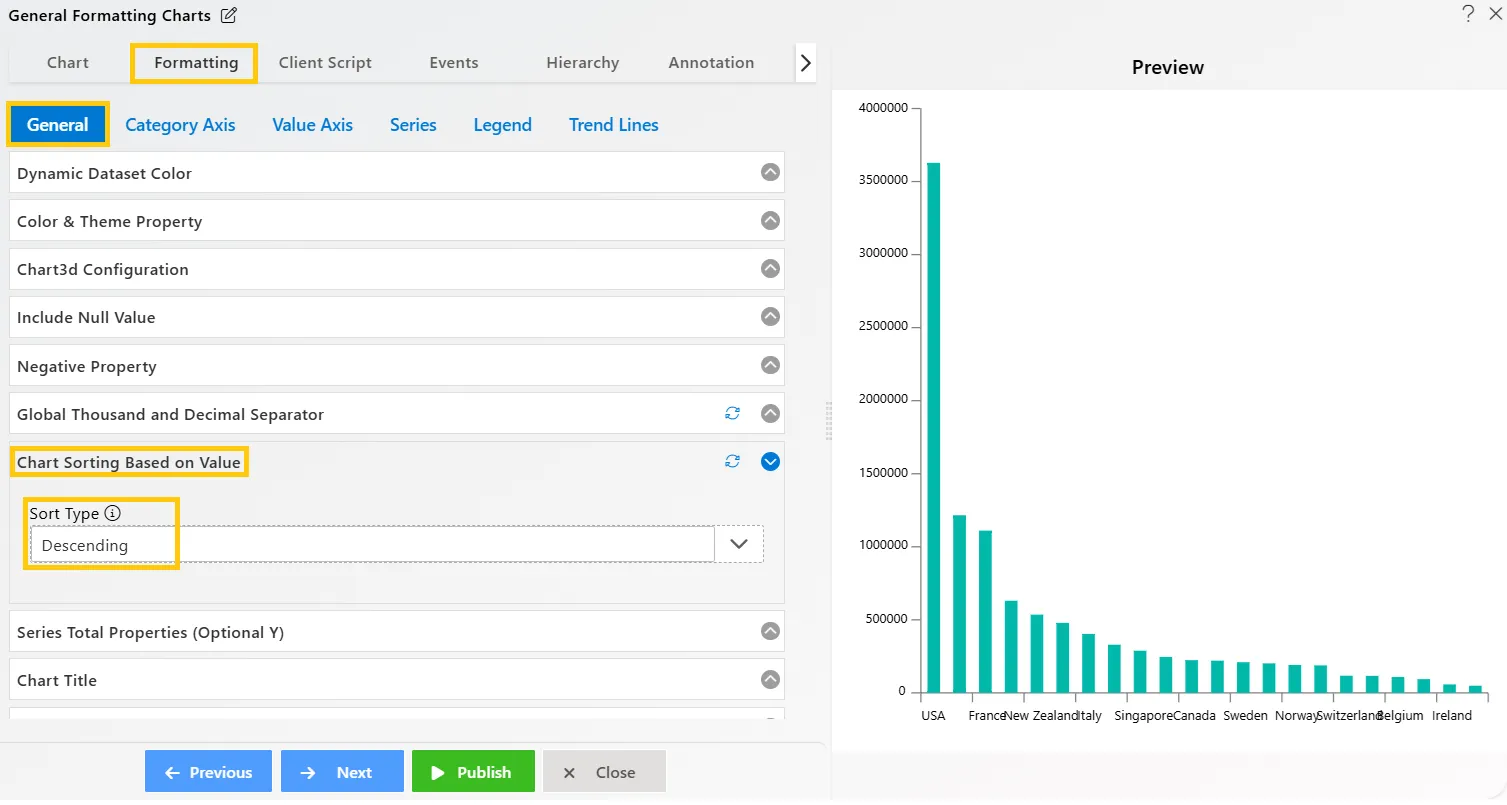Image resolution: width=1507 pixels, height=805 pixels.
Task: Click the Preview heading
Action: (x=1168, y=67)
